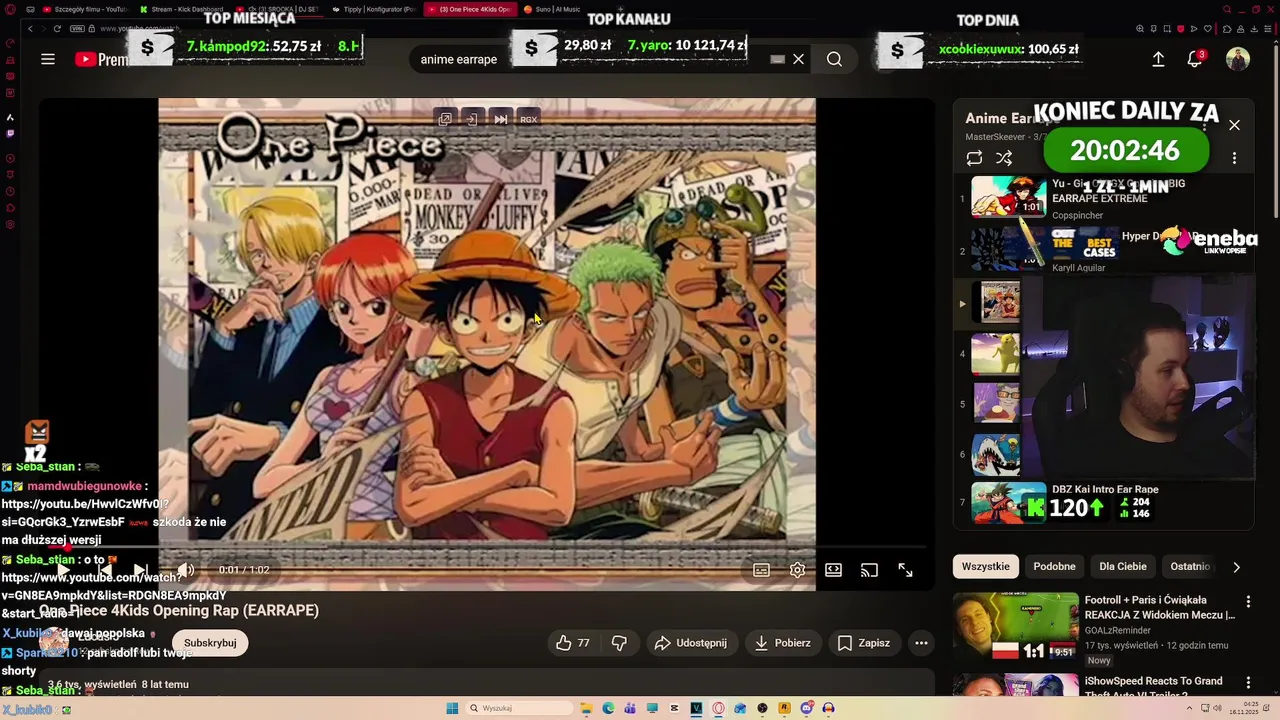Open Discord from the taskbar
Viewport: 1280px width, 720px height.
click(x=806, y=708)
